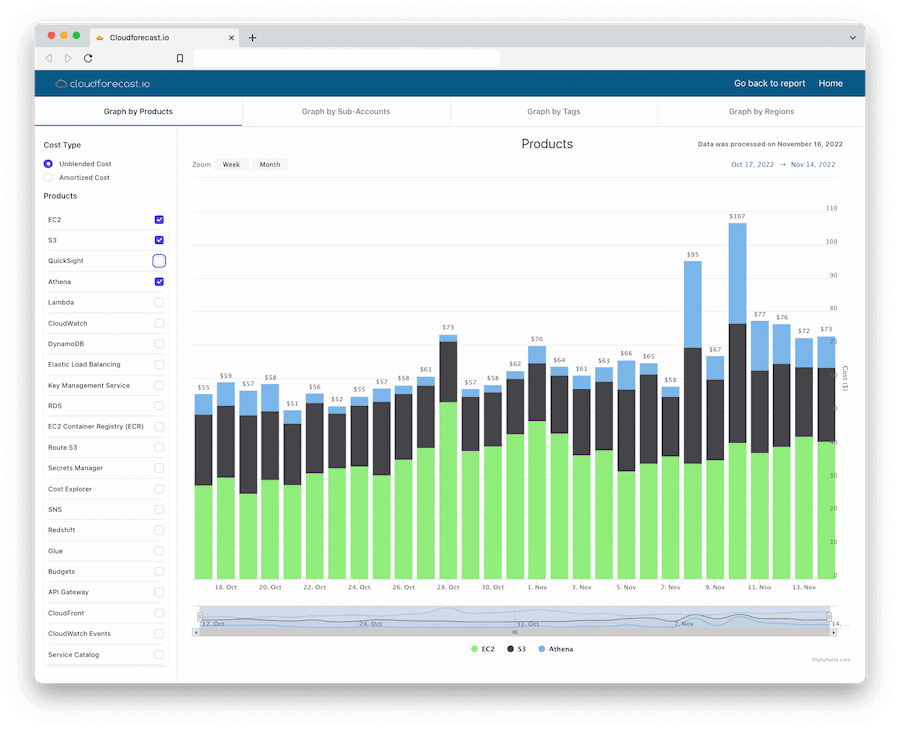Check the SNS checkbox
The image size is (900, 729).
click(159, 509)
